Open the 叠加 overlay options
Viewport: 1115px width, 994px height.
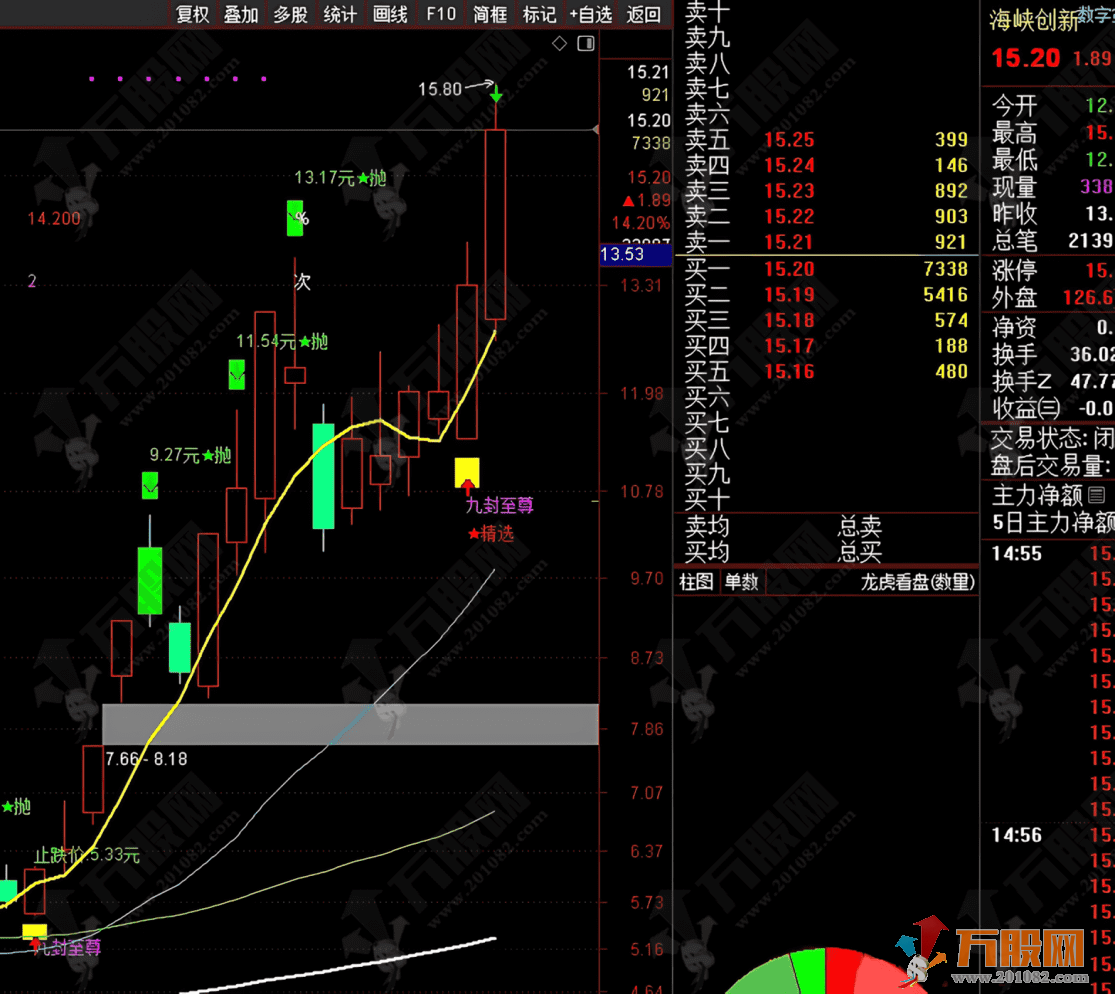241,14
